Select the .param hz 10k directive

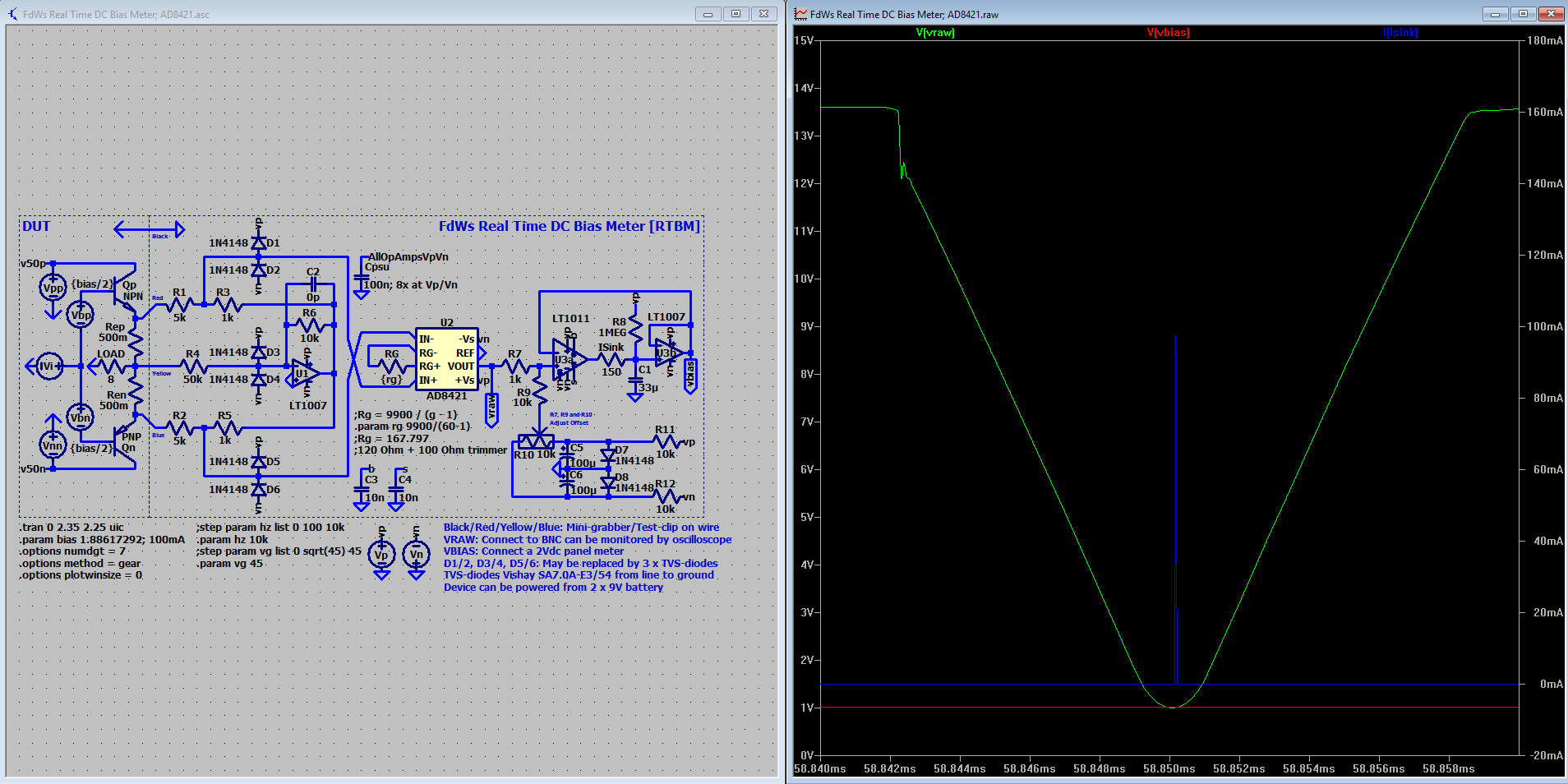click(x=233, y=540)
